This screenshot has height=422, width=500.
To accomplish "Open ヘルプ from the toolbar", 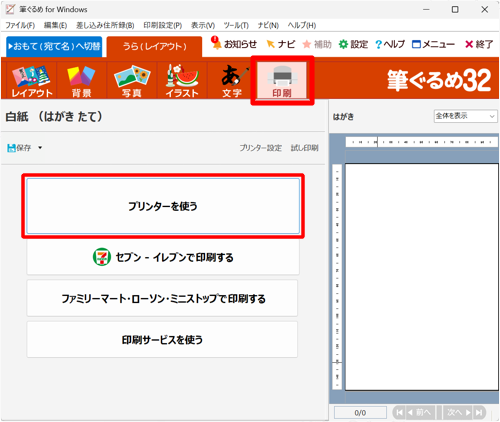I will coord(390,44).
